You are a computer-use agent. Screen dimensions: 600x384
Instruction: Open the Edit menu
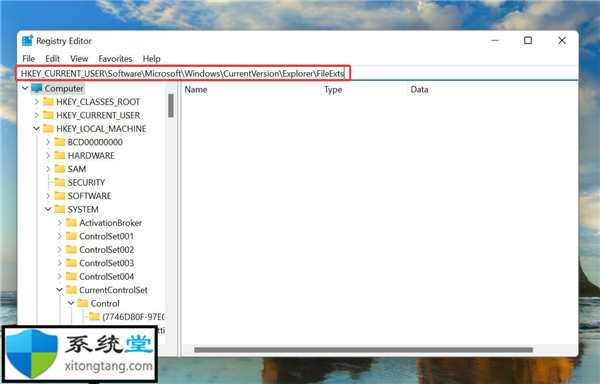pos(52,59)
